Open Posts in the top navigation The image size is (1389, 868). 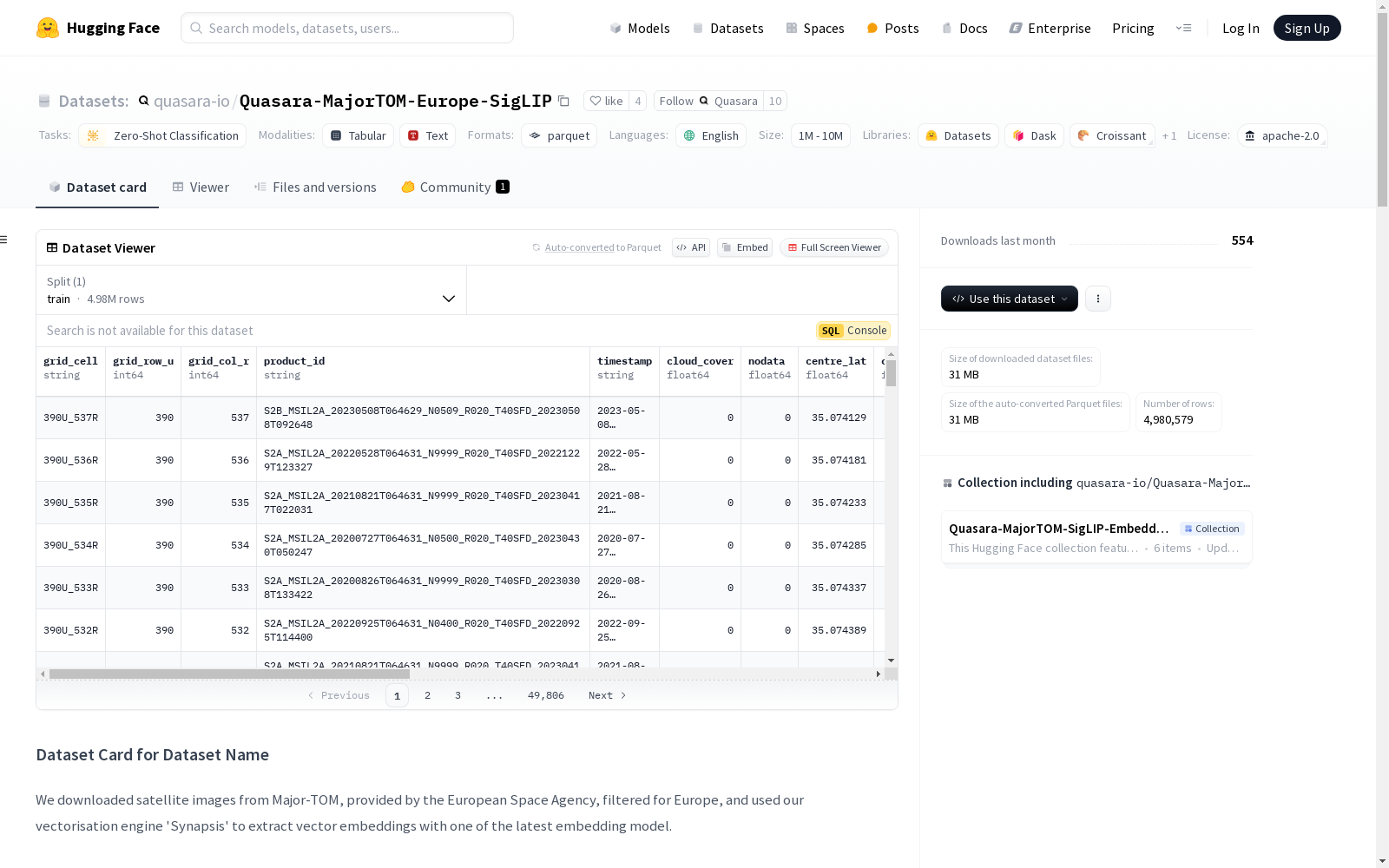pyautogui.click(x=892, y=28)
